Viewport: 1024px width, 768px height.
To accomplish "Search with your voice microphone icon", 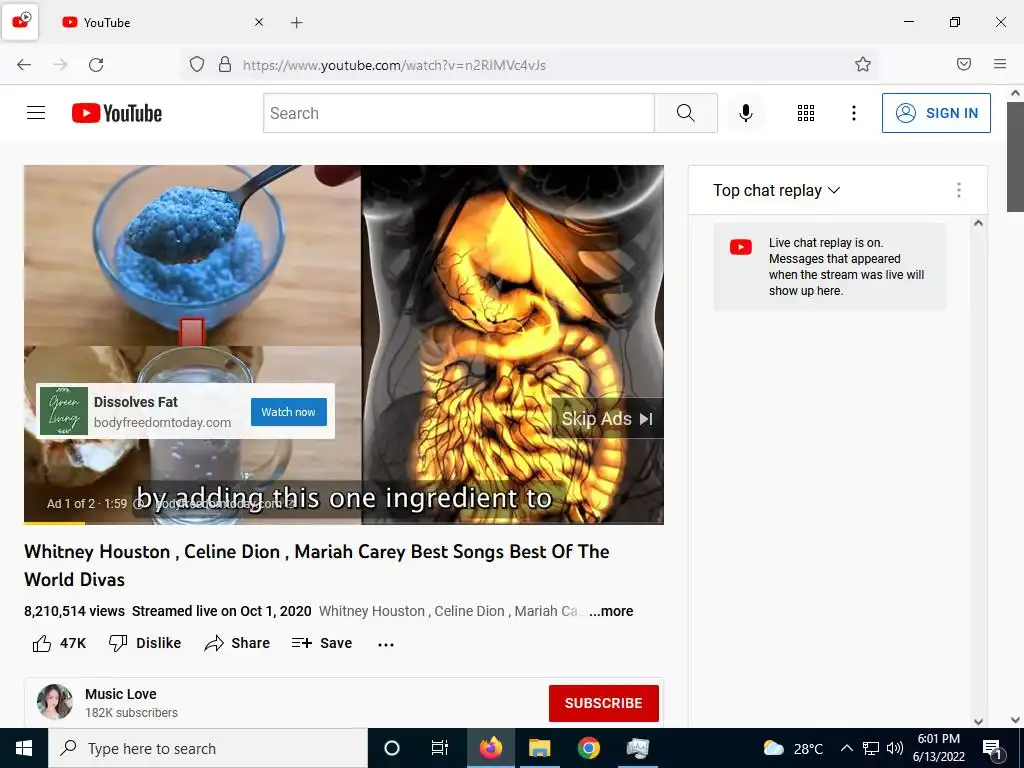I will coord(745,113).
